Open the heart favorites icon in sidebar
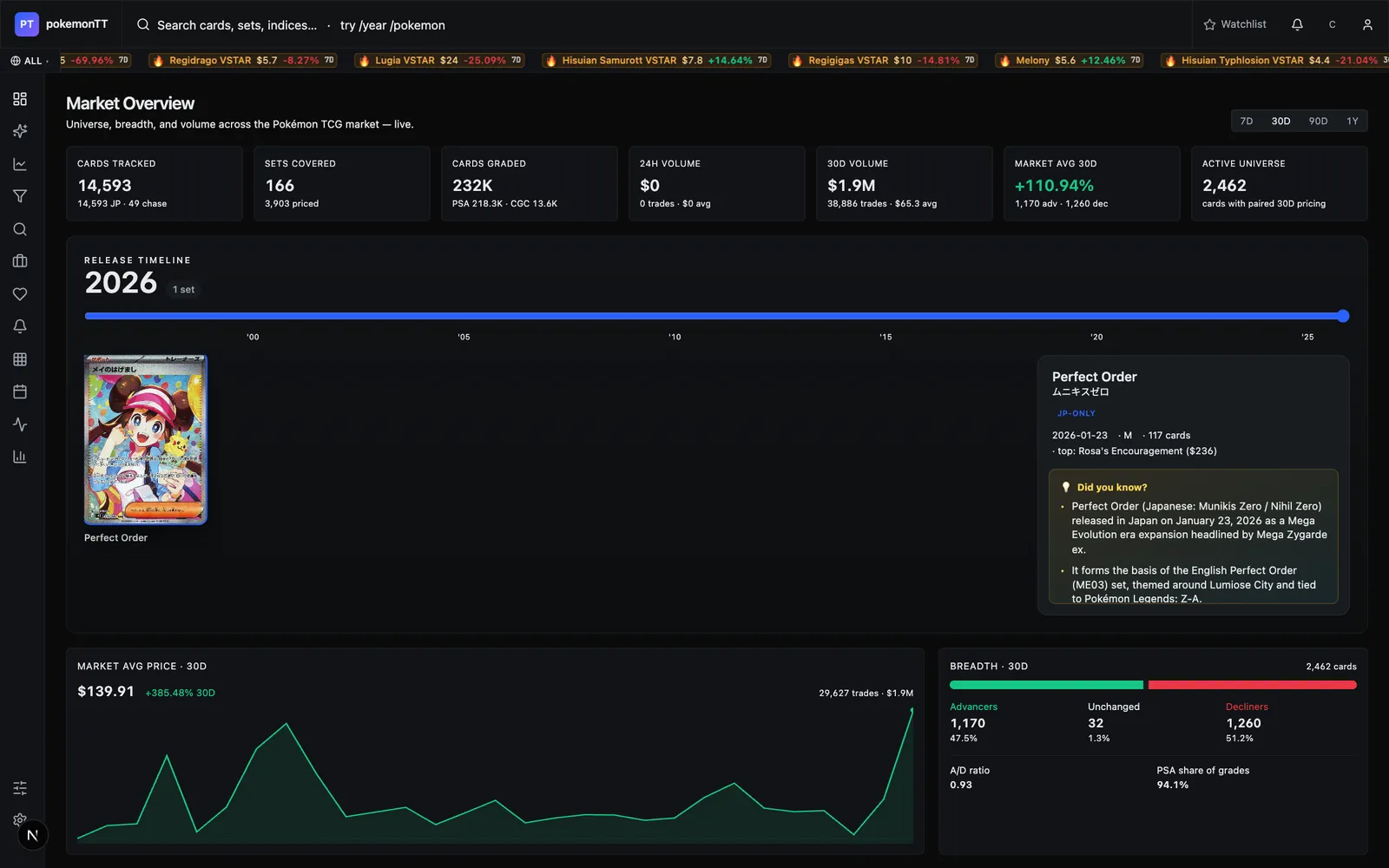 tap(20, 294)
